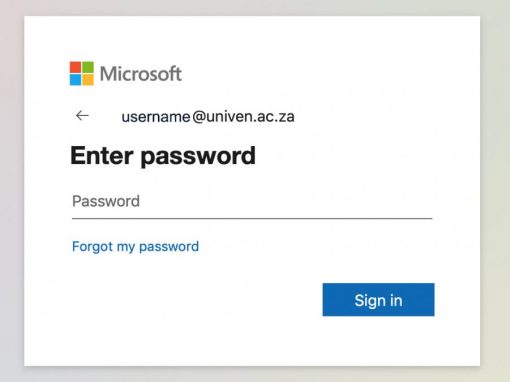Click the Microsoft four-square logo
Screen dimensions: 510x382
coord(82,73)
